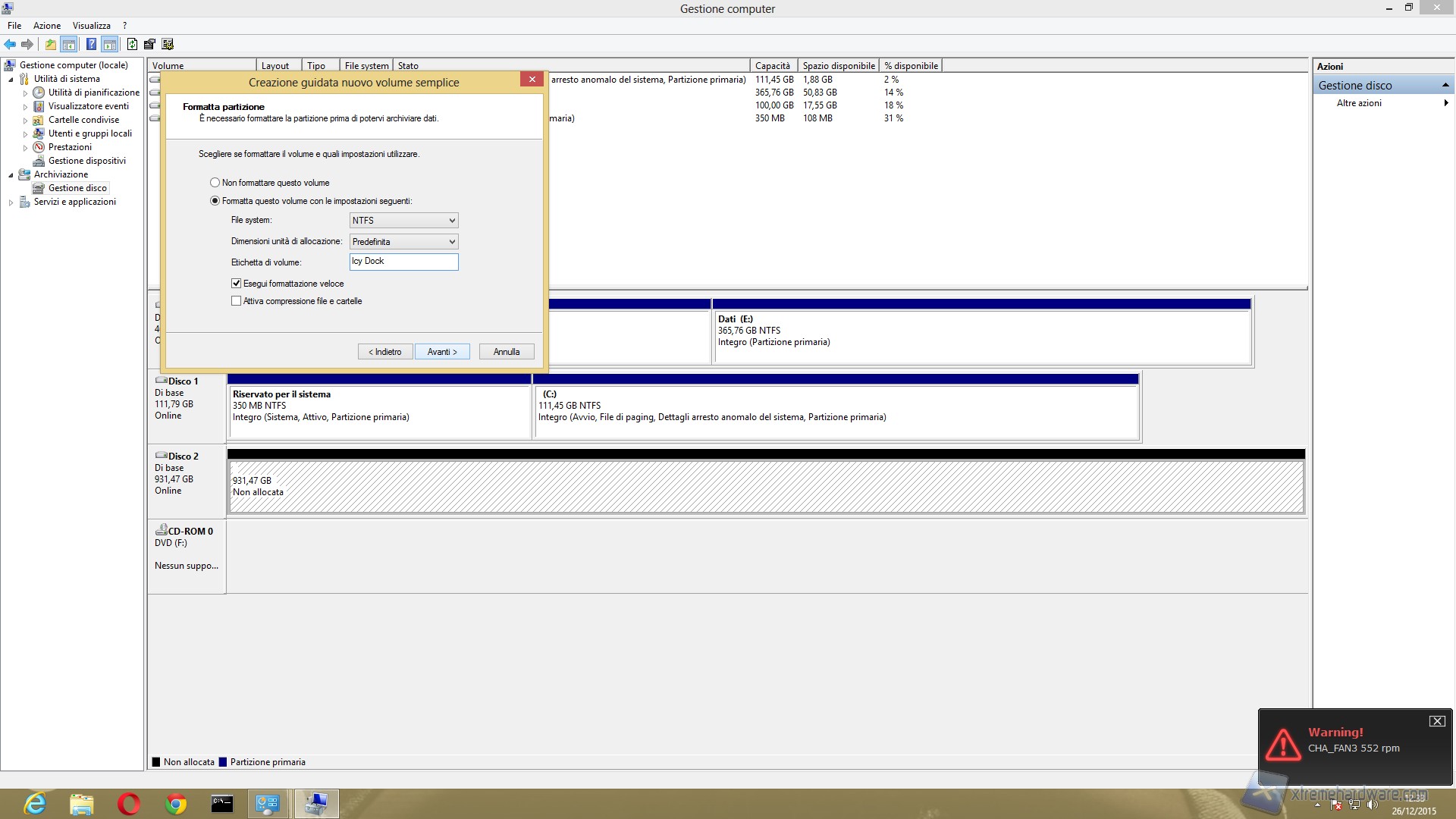Enable 'Attiva compressione file e cartelle'
The image size is (1456, 819).
237,301
